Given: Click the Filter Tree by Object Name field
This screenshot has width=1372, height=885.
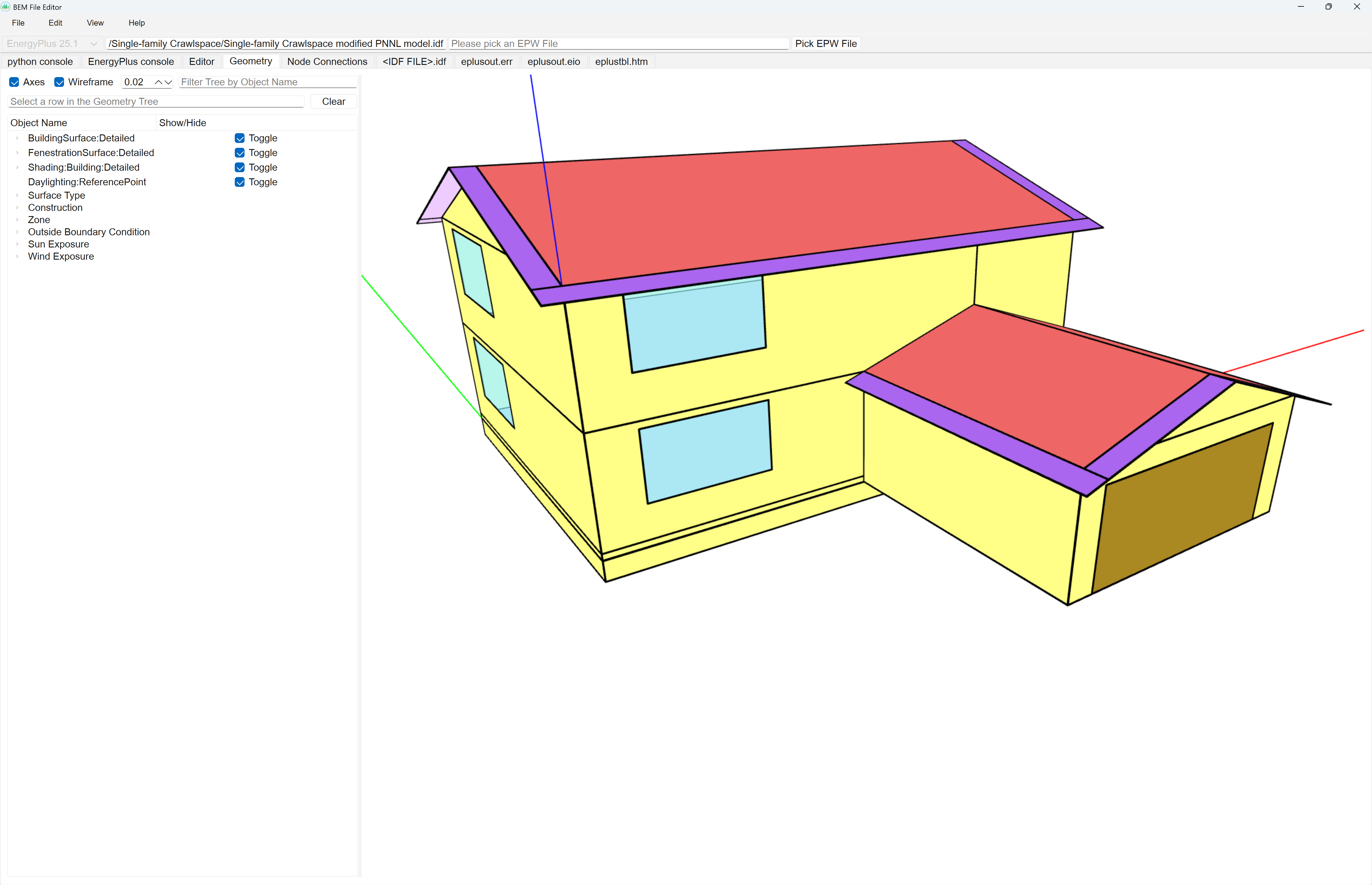Looking at the screenshot, I should pos(268,82).
